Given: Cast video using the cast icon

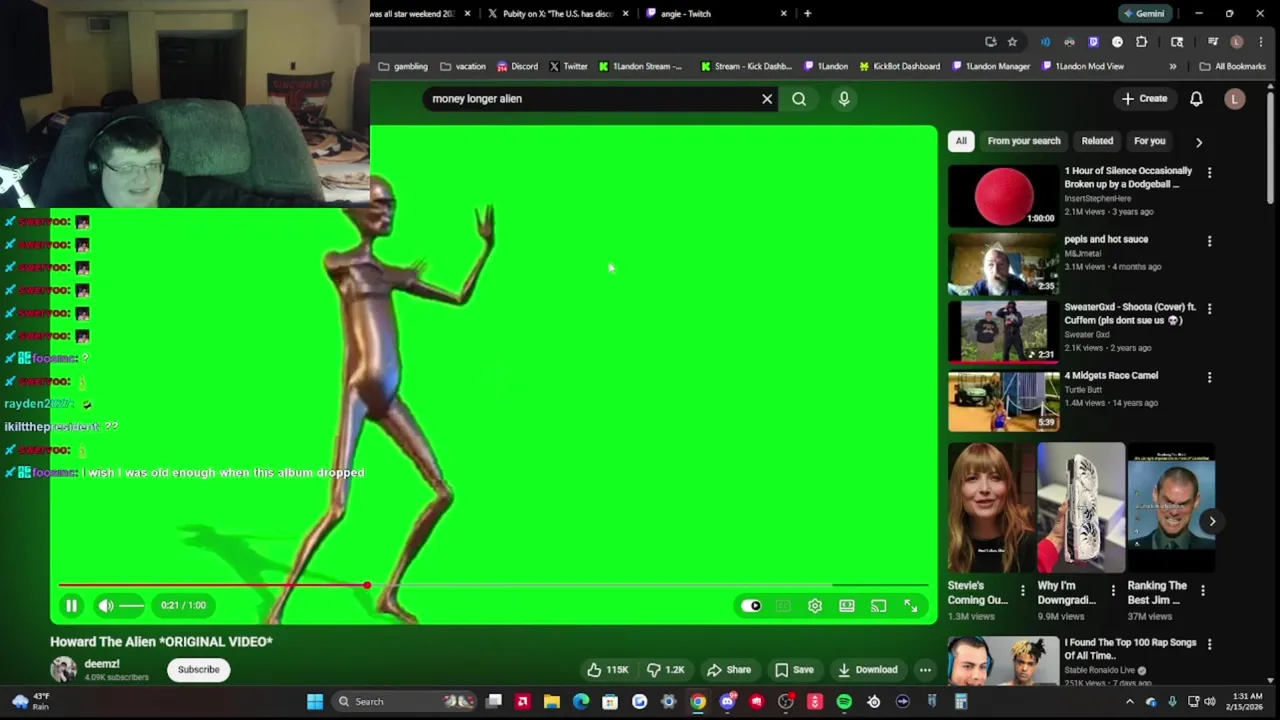Looking at the screenshot, I should click(878, 605).
